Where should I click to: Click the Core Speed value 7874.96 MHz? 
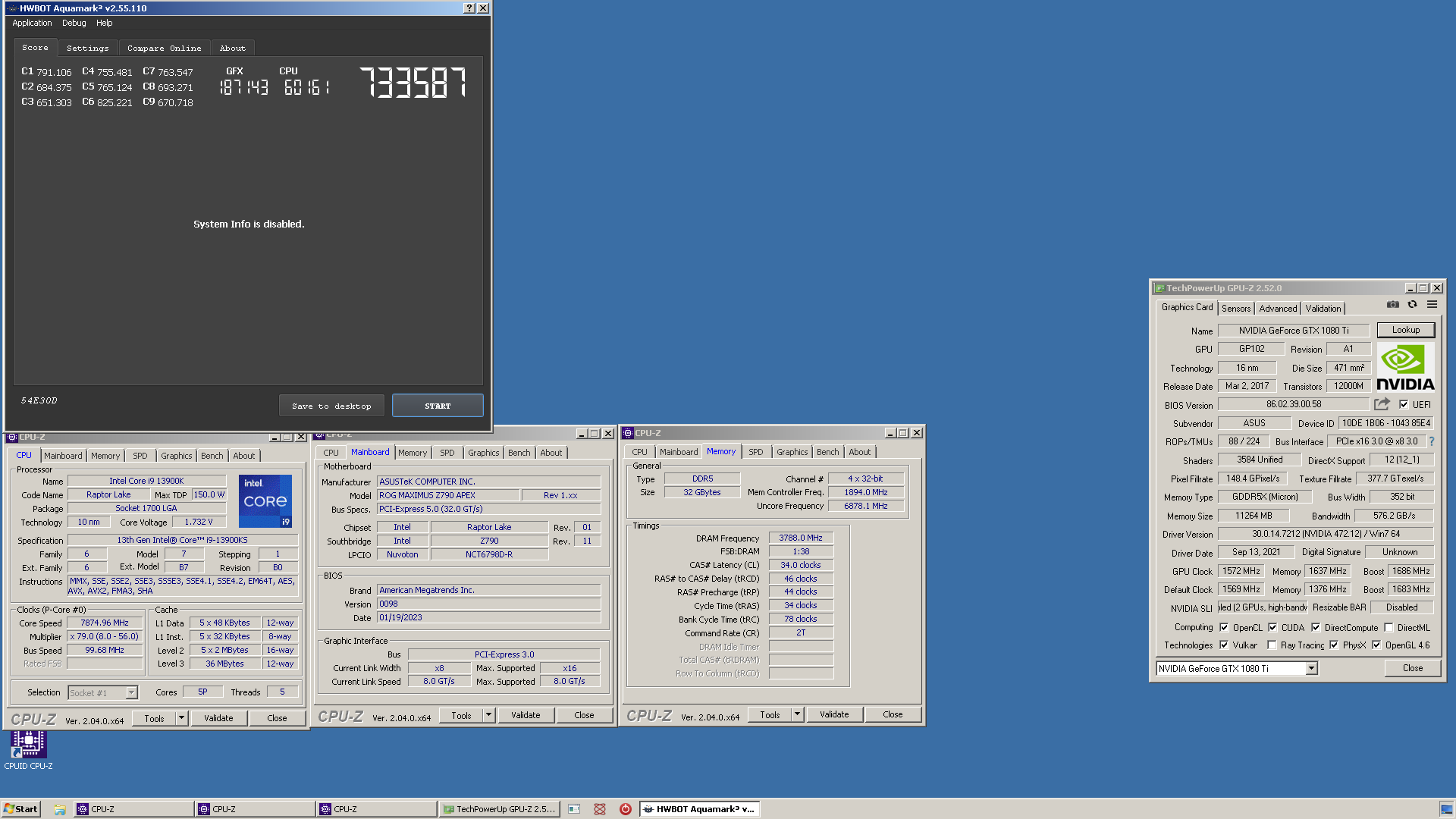[x=105, y=623]
